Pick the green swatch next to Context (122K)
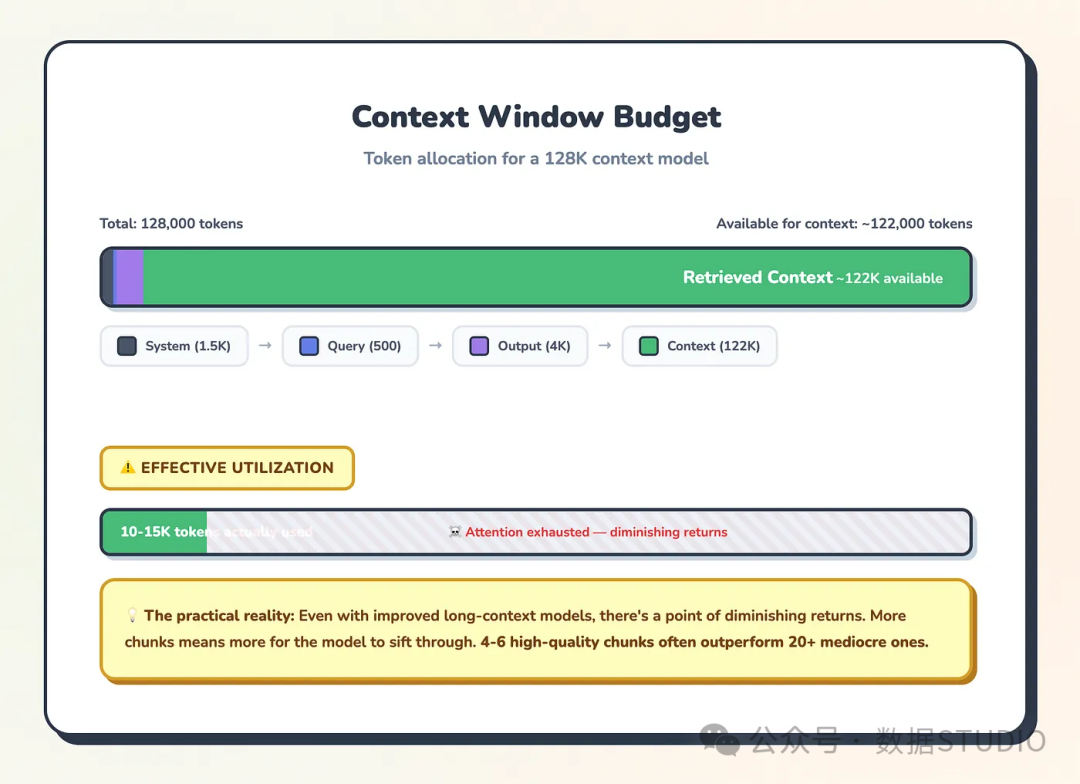Image resolution: width=1080 pixels, height=784 pixels. coord(649,346)
